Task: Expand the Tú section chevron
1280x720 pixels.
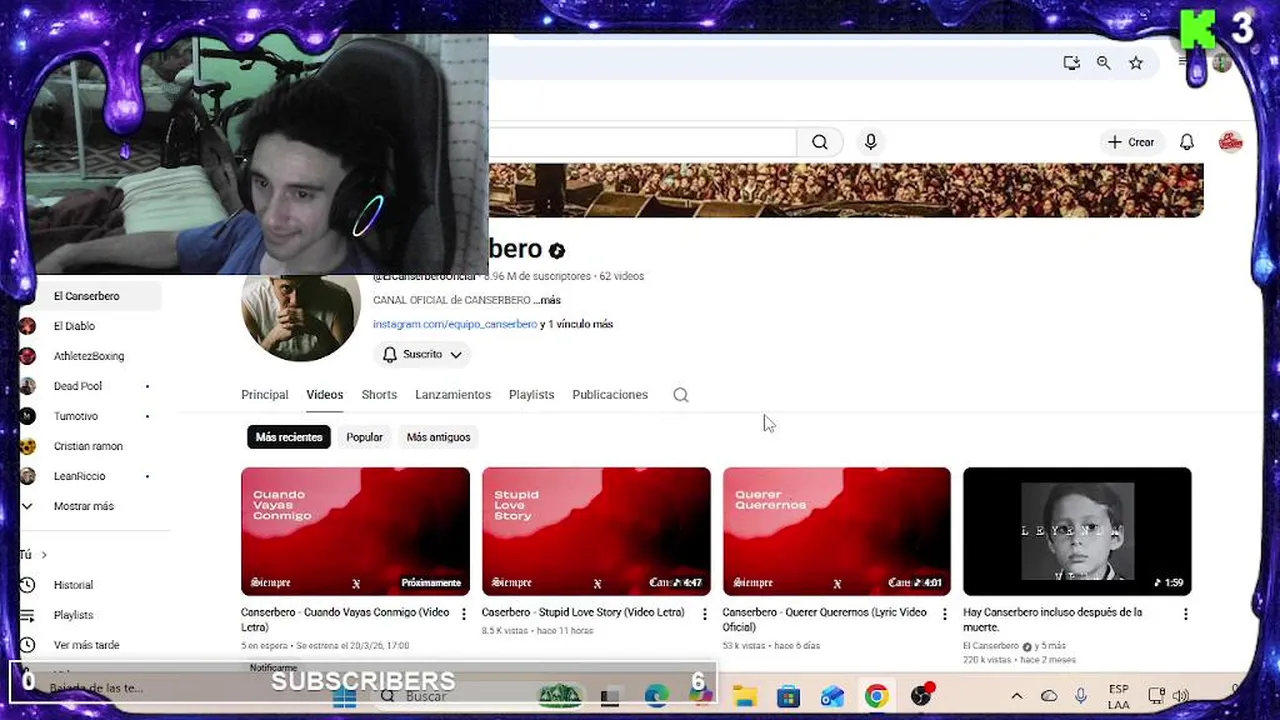Action: [44, 555]
